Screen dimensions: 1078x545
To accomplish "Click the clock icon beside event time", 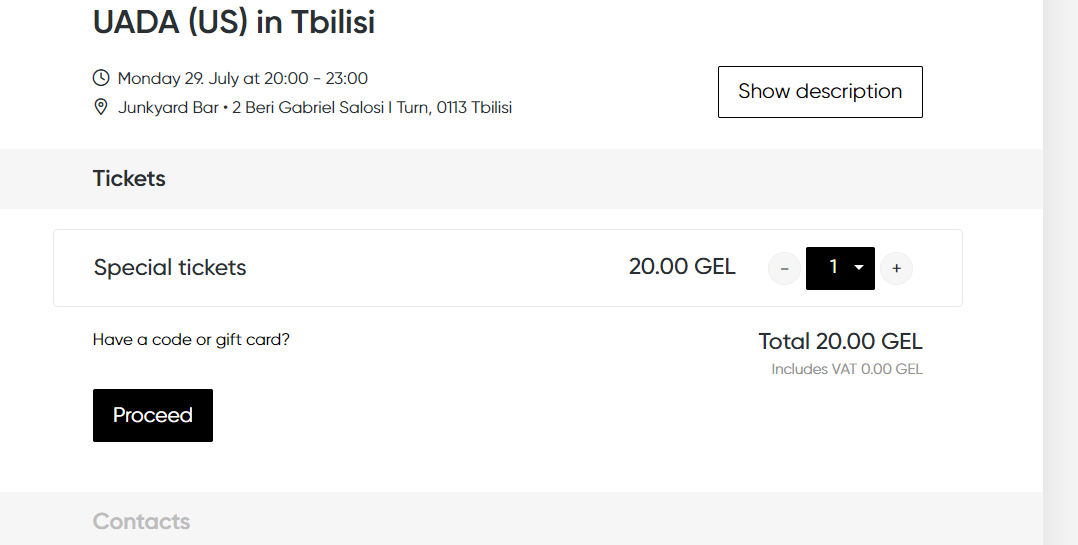I will (x=101, y=78).
